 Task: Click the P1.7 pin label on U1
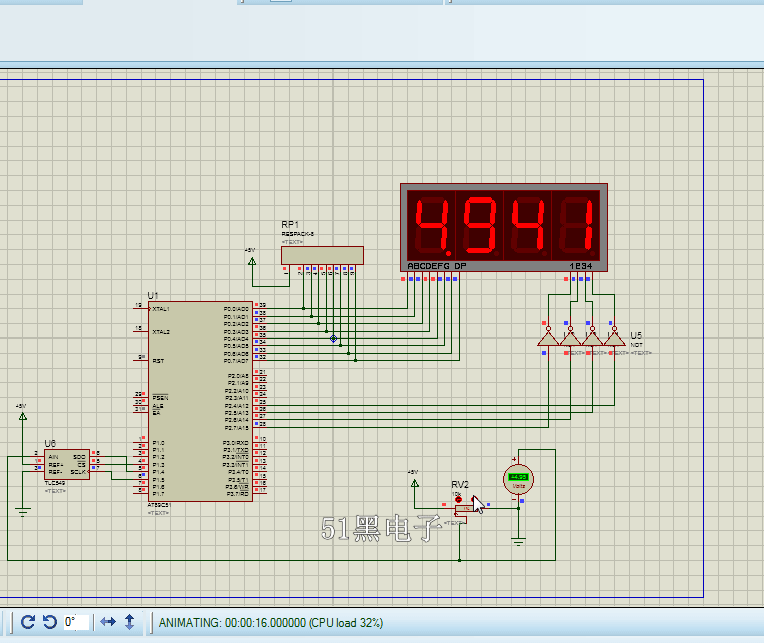click(x=158, y=494)
